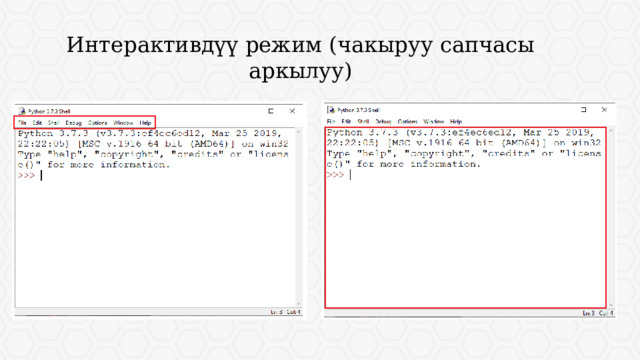Click Python icon in right window title bar
640x360 pixels.
tap(331, 110)
